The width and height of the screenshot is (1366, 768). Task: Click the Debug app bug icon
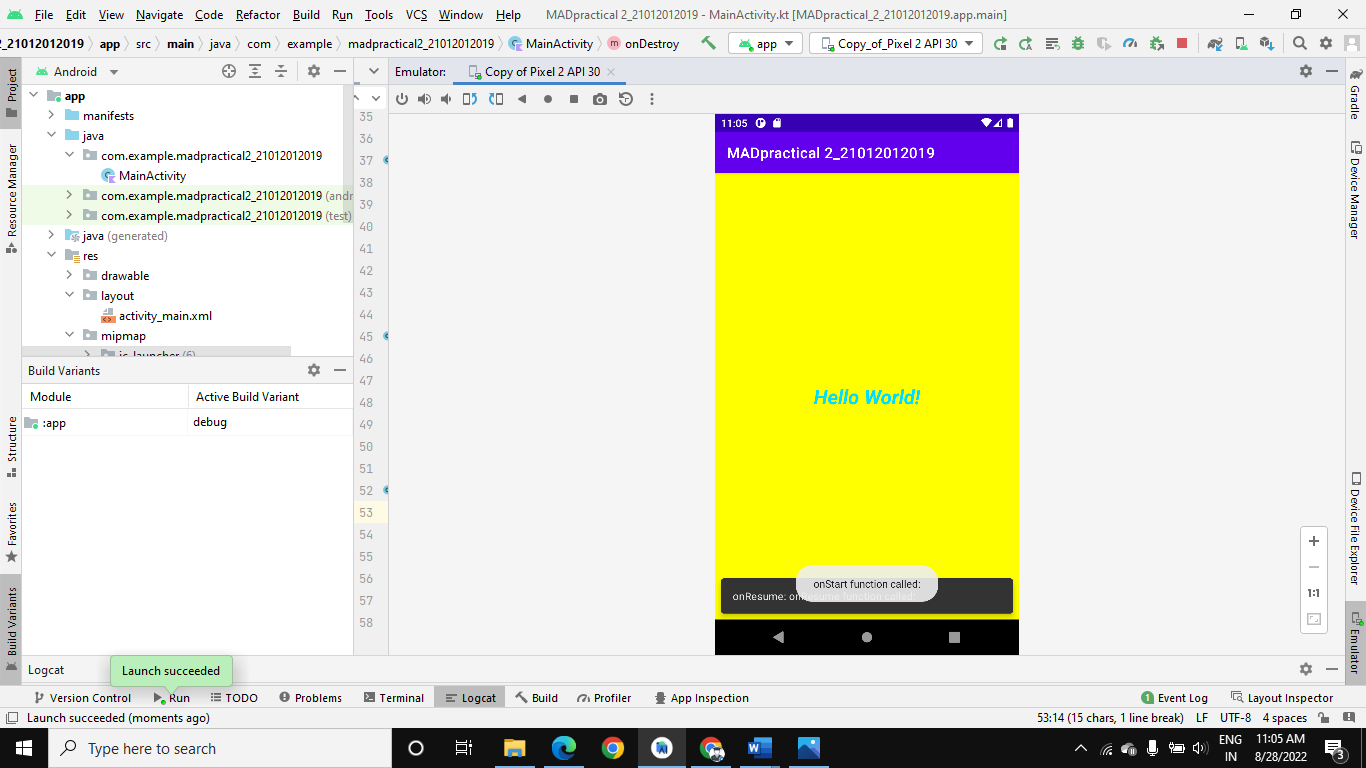tap(1078, 43)
